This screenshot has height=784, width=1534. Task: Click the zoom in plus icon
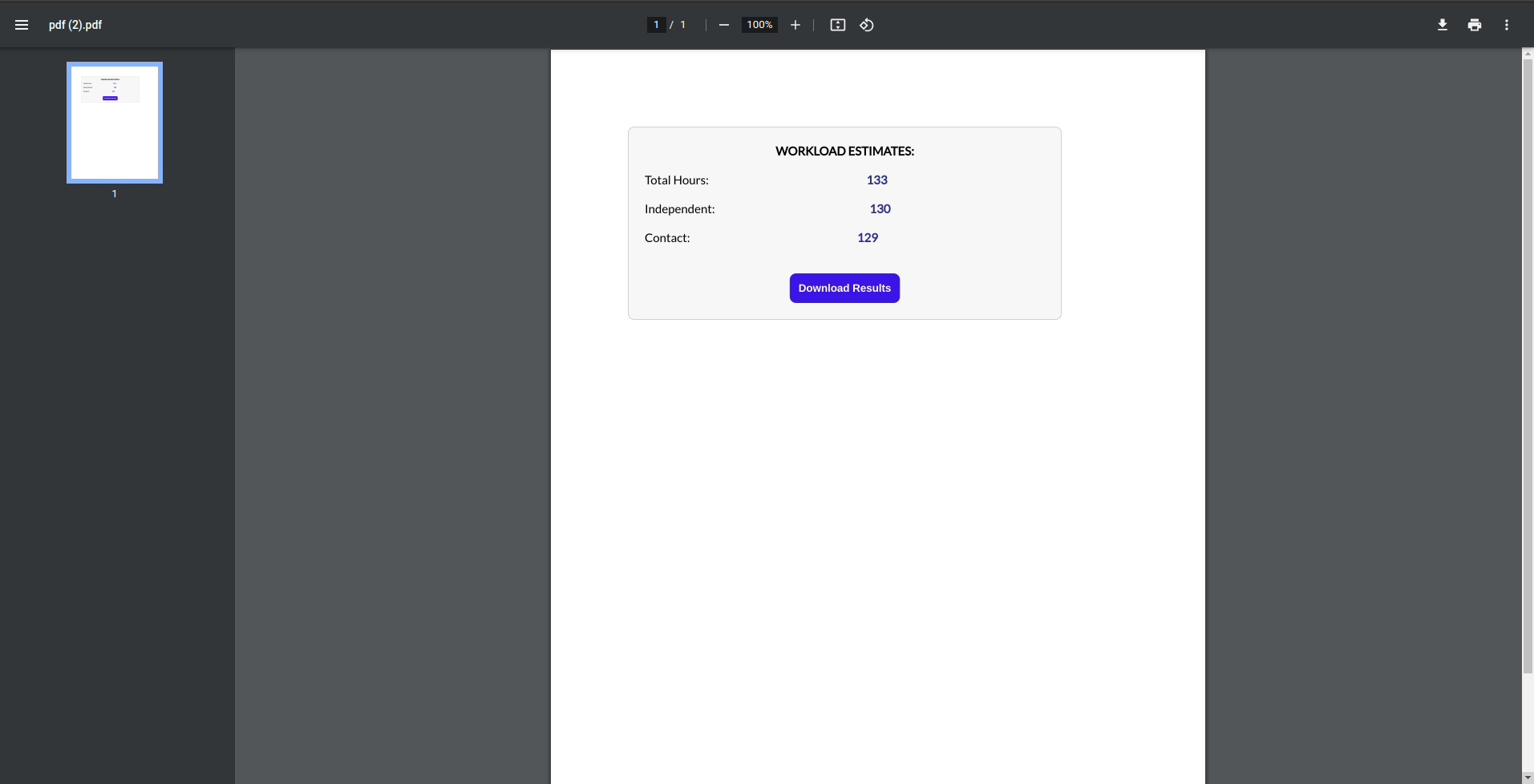[795, 25]
